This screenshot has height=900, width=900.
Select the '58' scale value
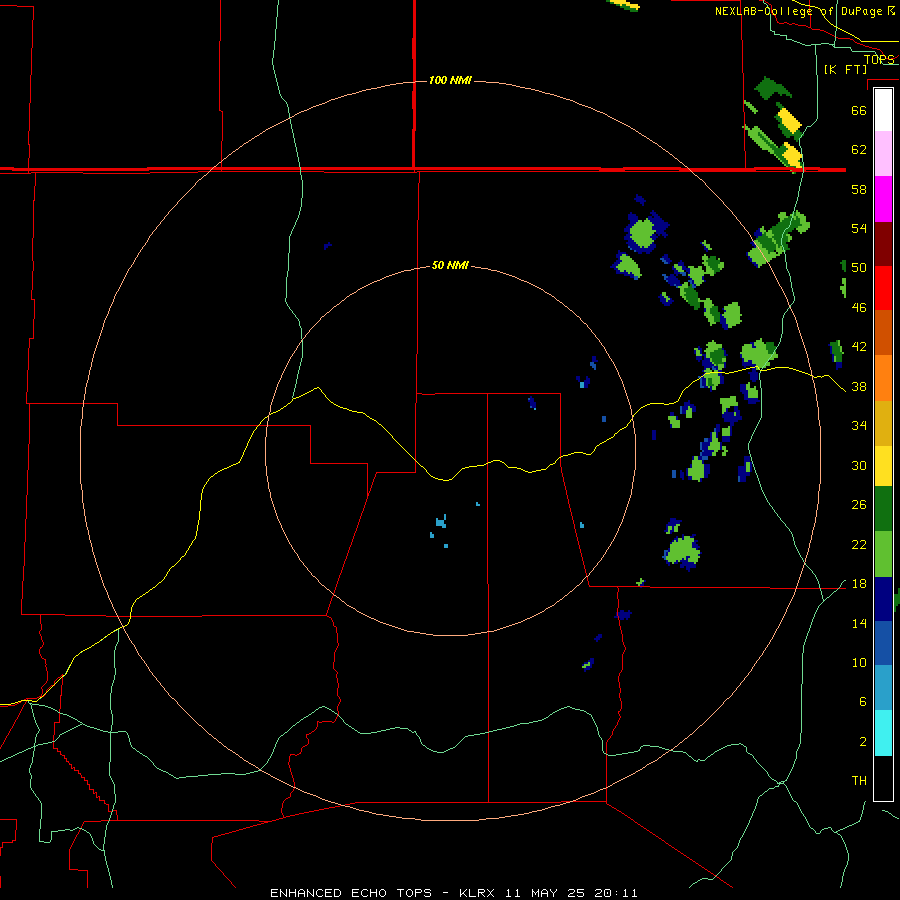[859, 189]
